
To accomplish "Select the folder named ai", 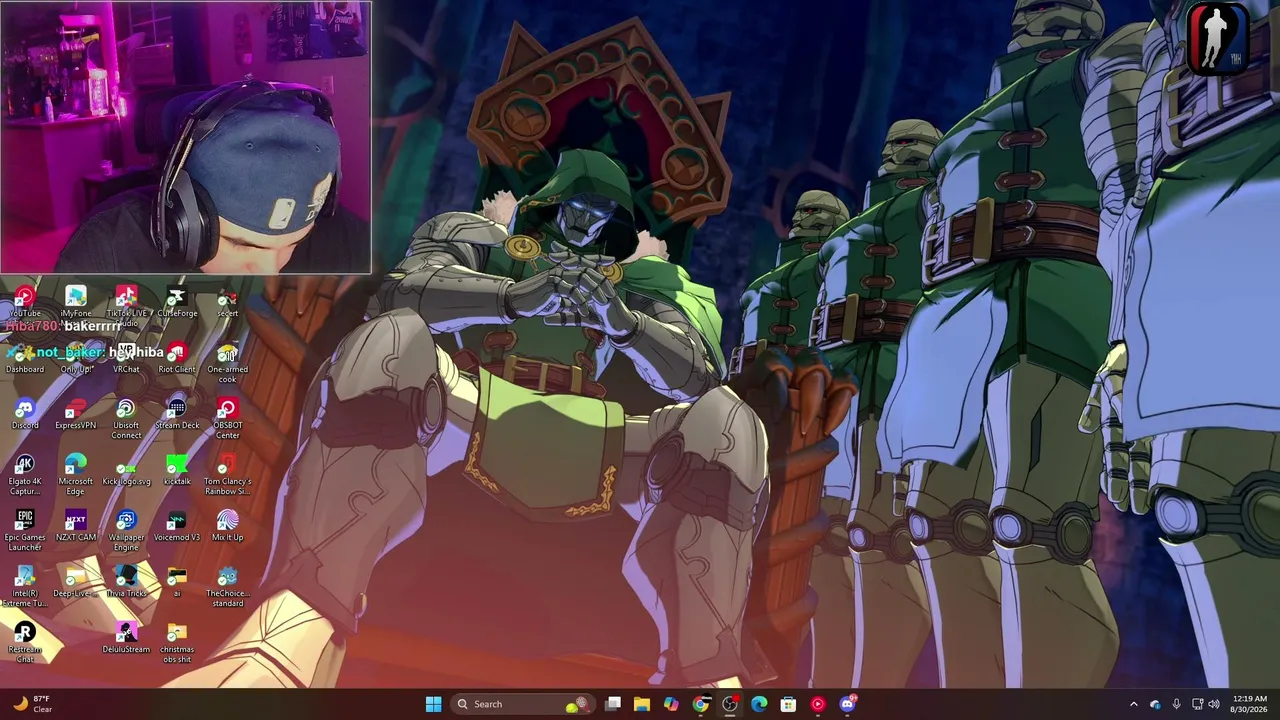I will point(177,582).
